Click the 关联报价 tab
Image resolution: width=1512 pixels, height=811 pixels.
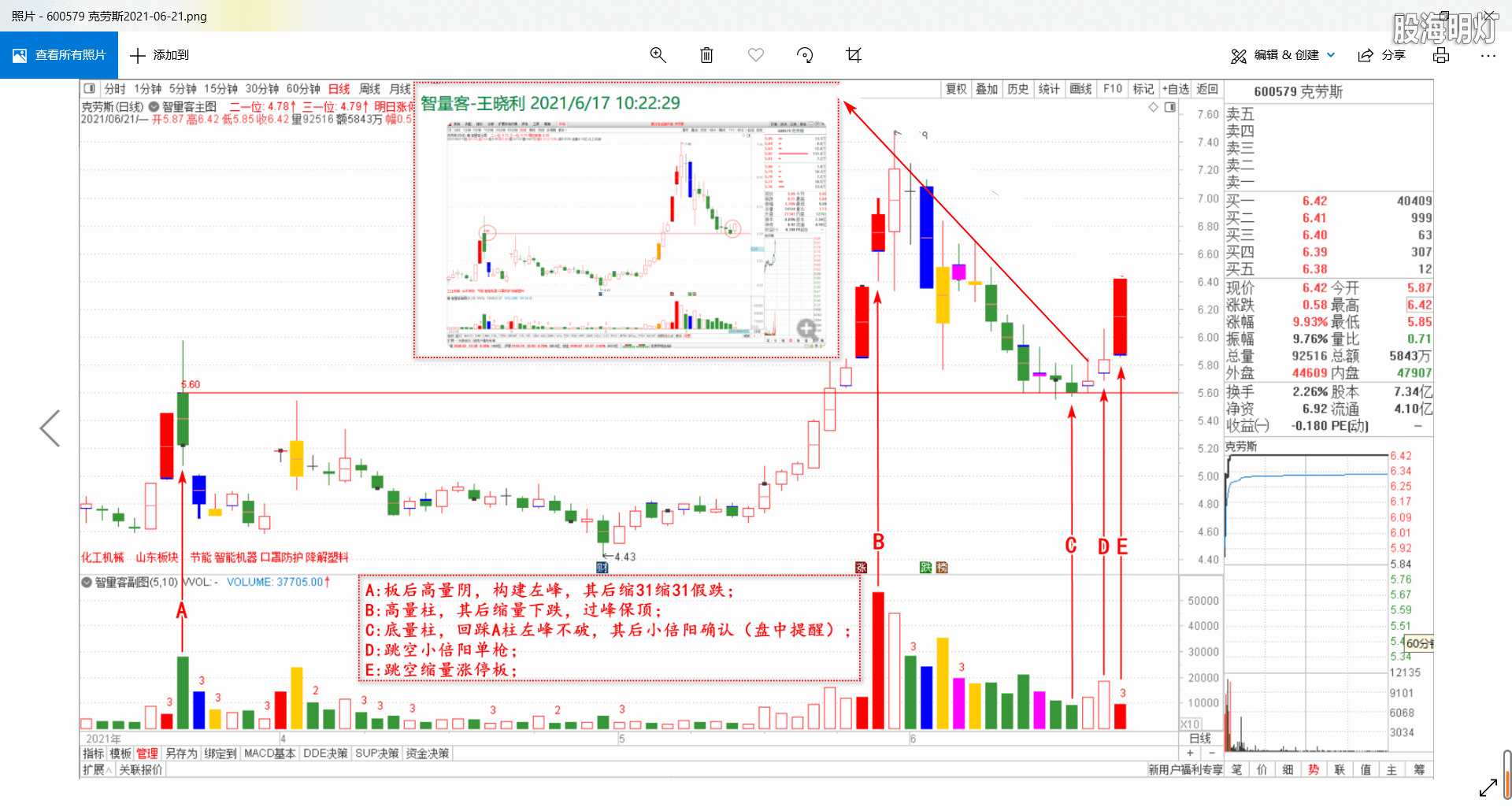click(x=141, y=769)
